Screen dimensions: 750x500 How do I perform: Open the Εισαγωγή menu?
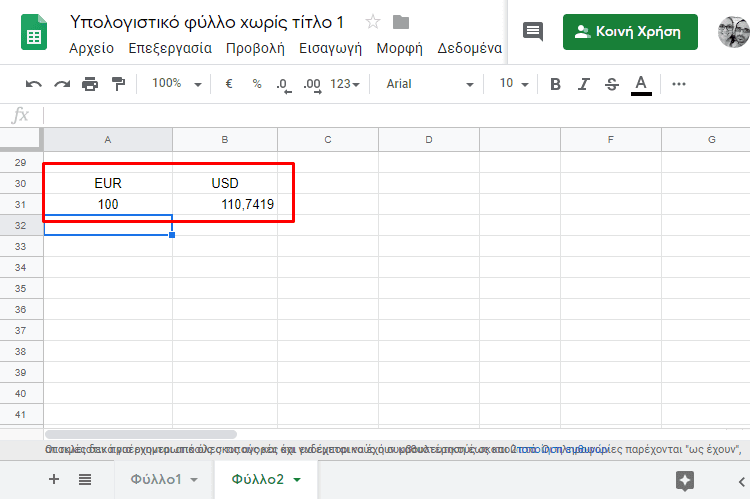[x=331, y=48]
